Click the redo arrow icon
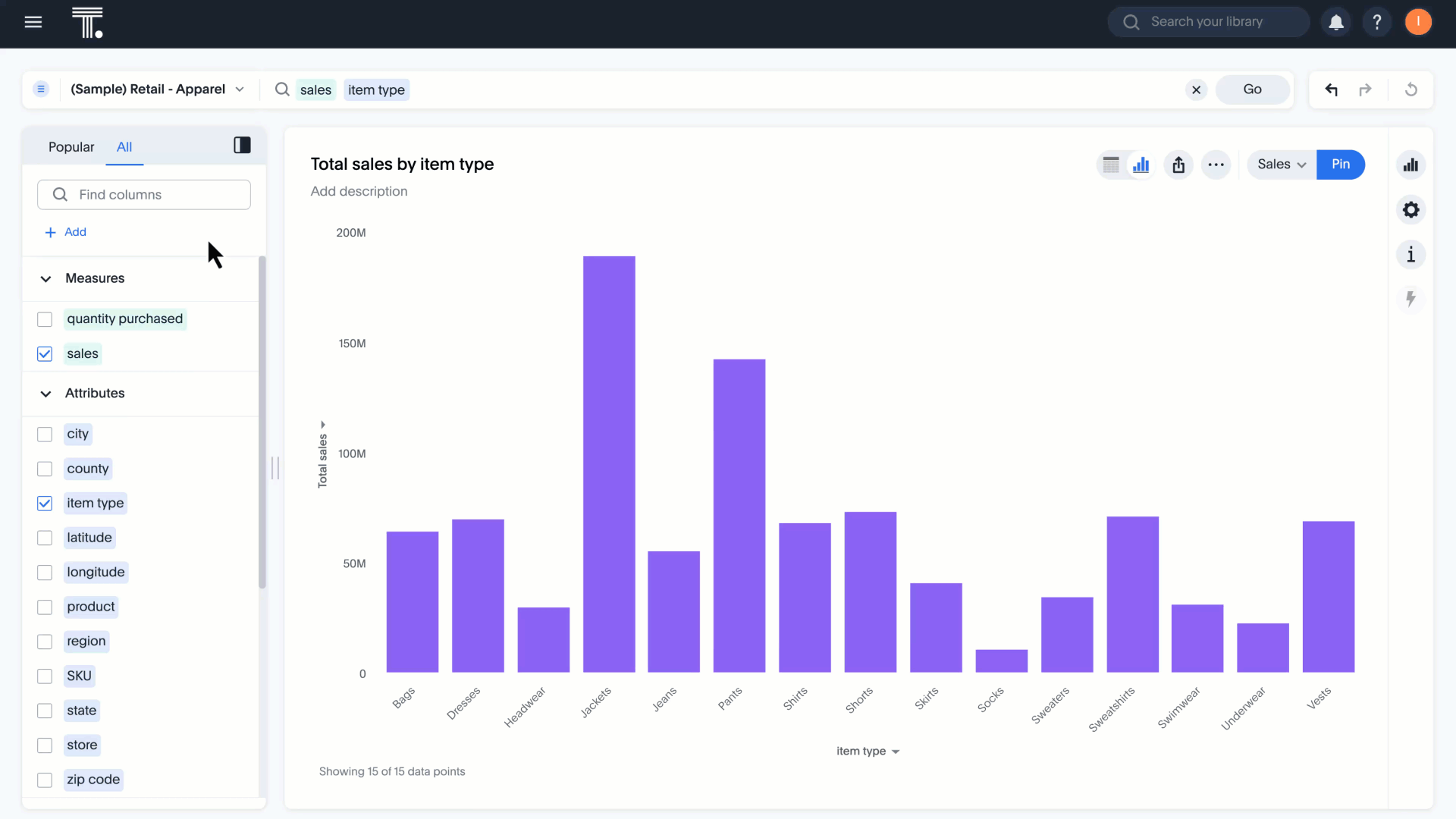The width and height of the screenshot is (1456, 819). click(x=1366, y=89)
